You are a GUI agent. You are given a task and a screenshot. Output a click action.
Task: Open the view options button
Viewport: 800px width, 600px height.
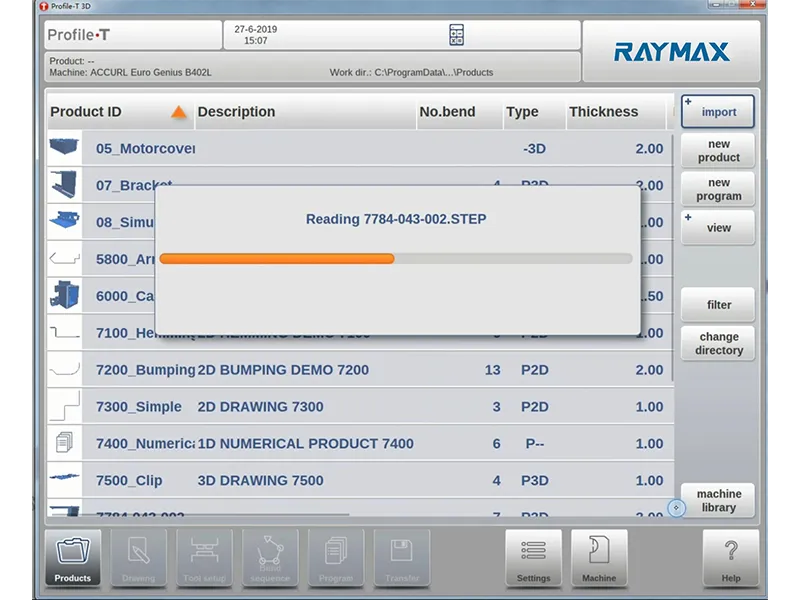(x=718, y=228)
